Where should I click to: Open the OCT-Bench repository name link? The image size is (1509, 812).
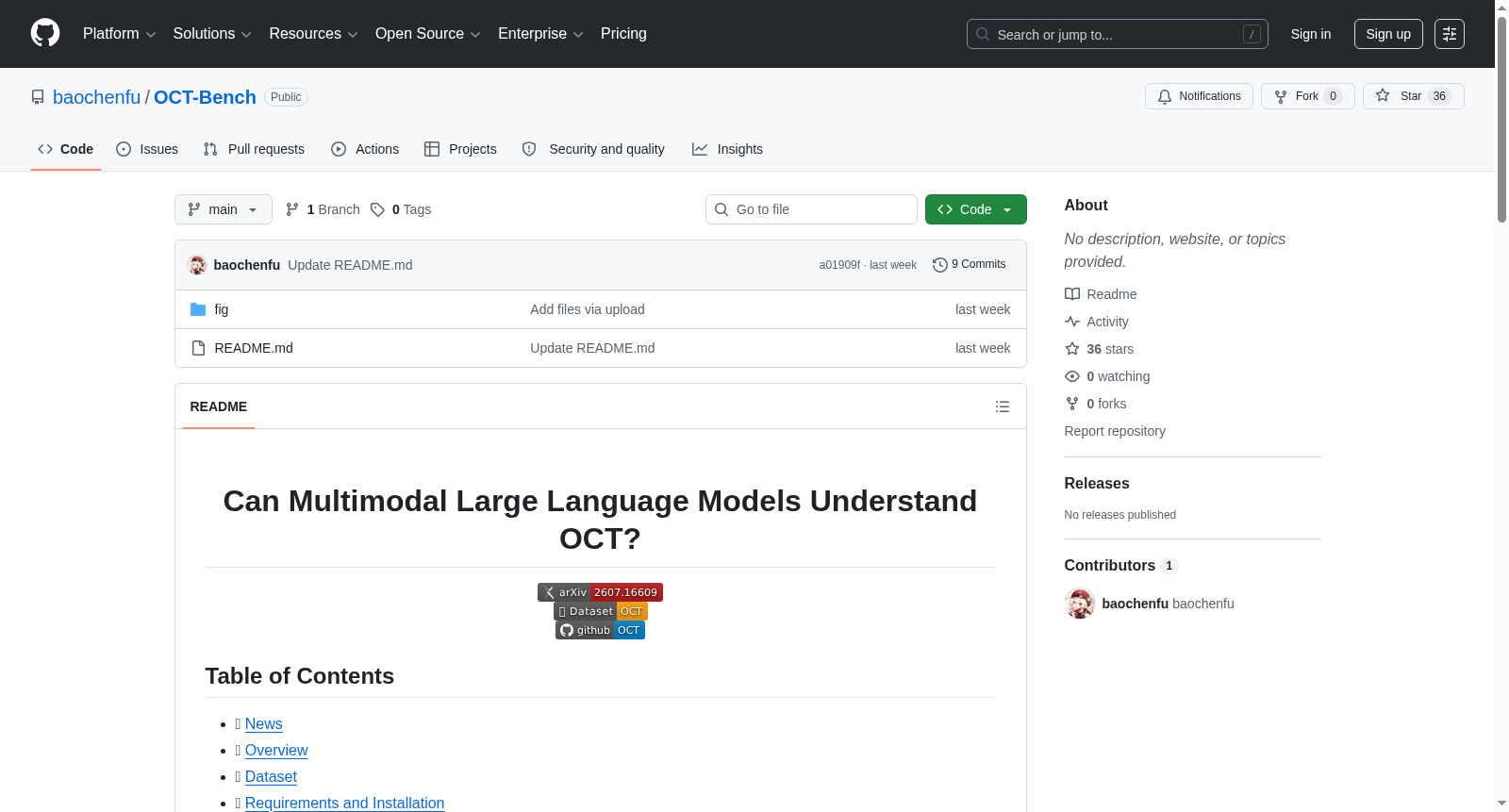coord(205,97)
